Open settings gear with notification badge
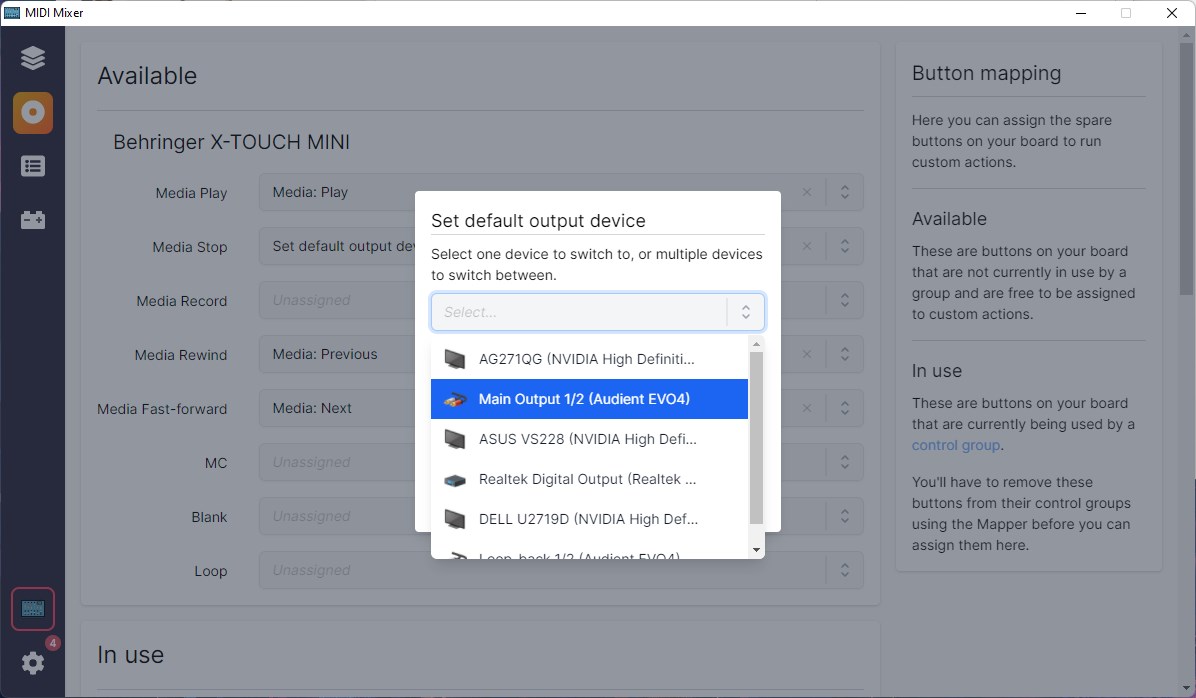Screen dimensions: 1196x698 pyautogui.click(x=33, y=662)
